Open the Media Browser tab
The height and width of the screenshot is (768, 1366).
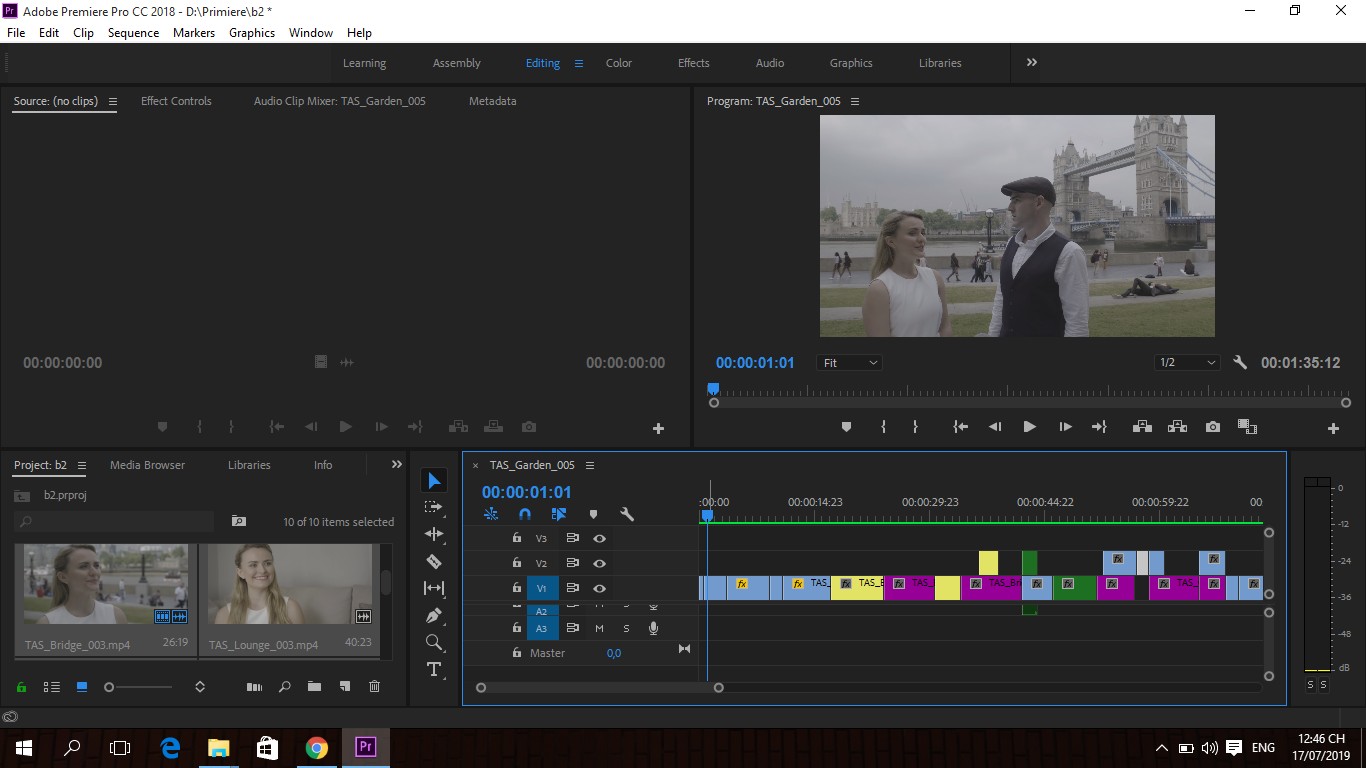[x=147, y=465]
